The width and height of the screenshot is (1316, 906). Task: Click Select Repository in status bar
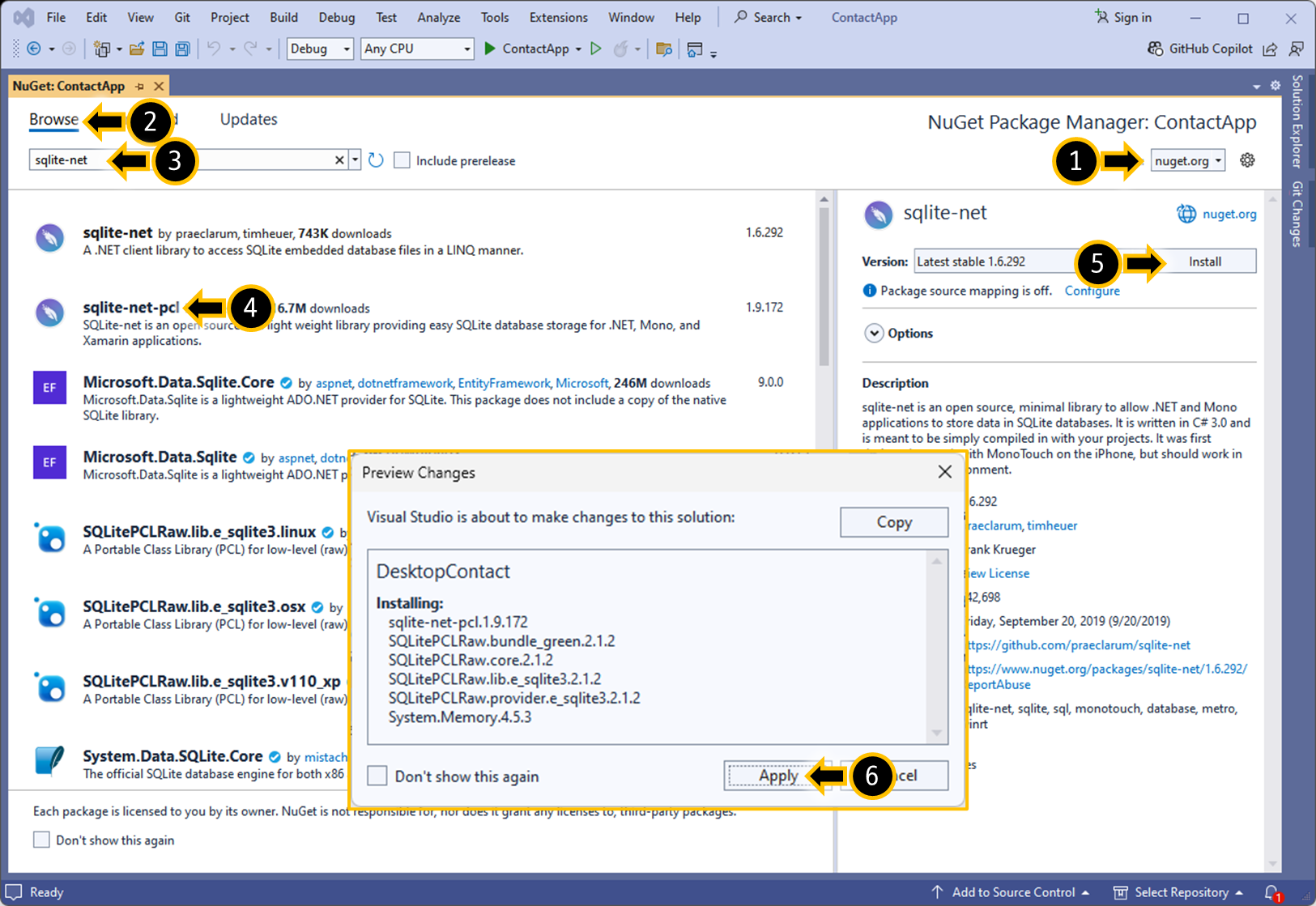[1178, 892]
